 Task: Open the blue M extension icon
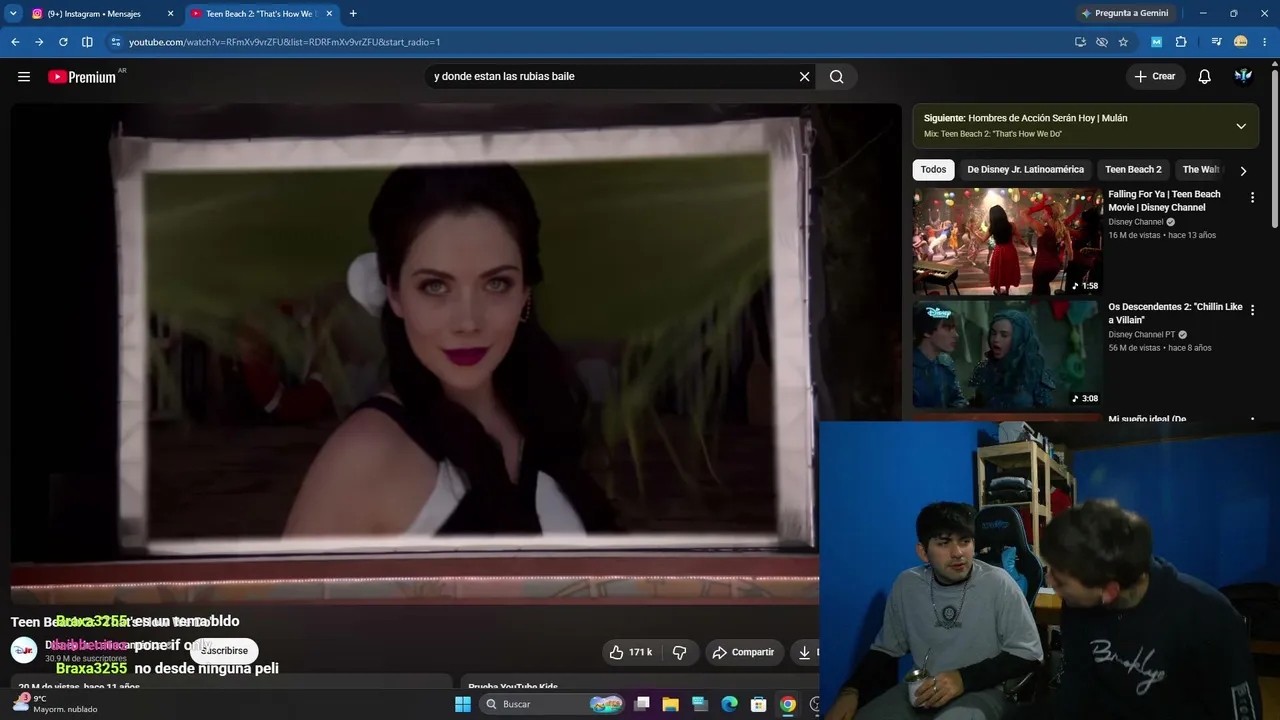tap(1157, 42)
